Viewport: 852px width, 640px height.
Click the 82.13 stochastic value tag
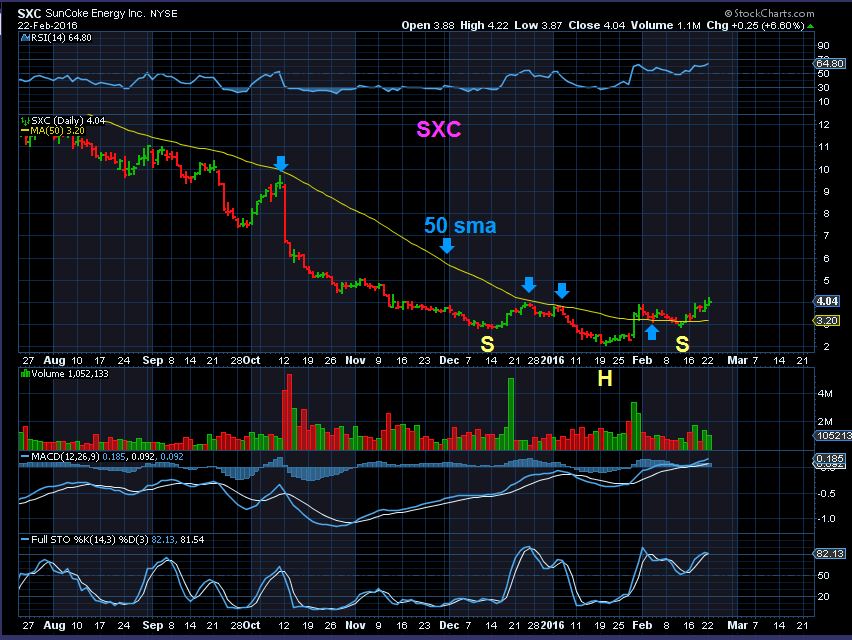click(x=830, y=554)
